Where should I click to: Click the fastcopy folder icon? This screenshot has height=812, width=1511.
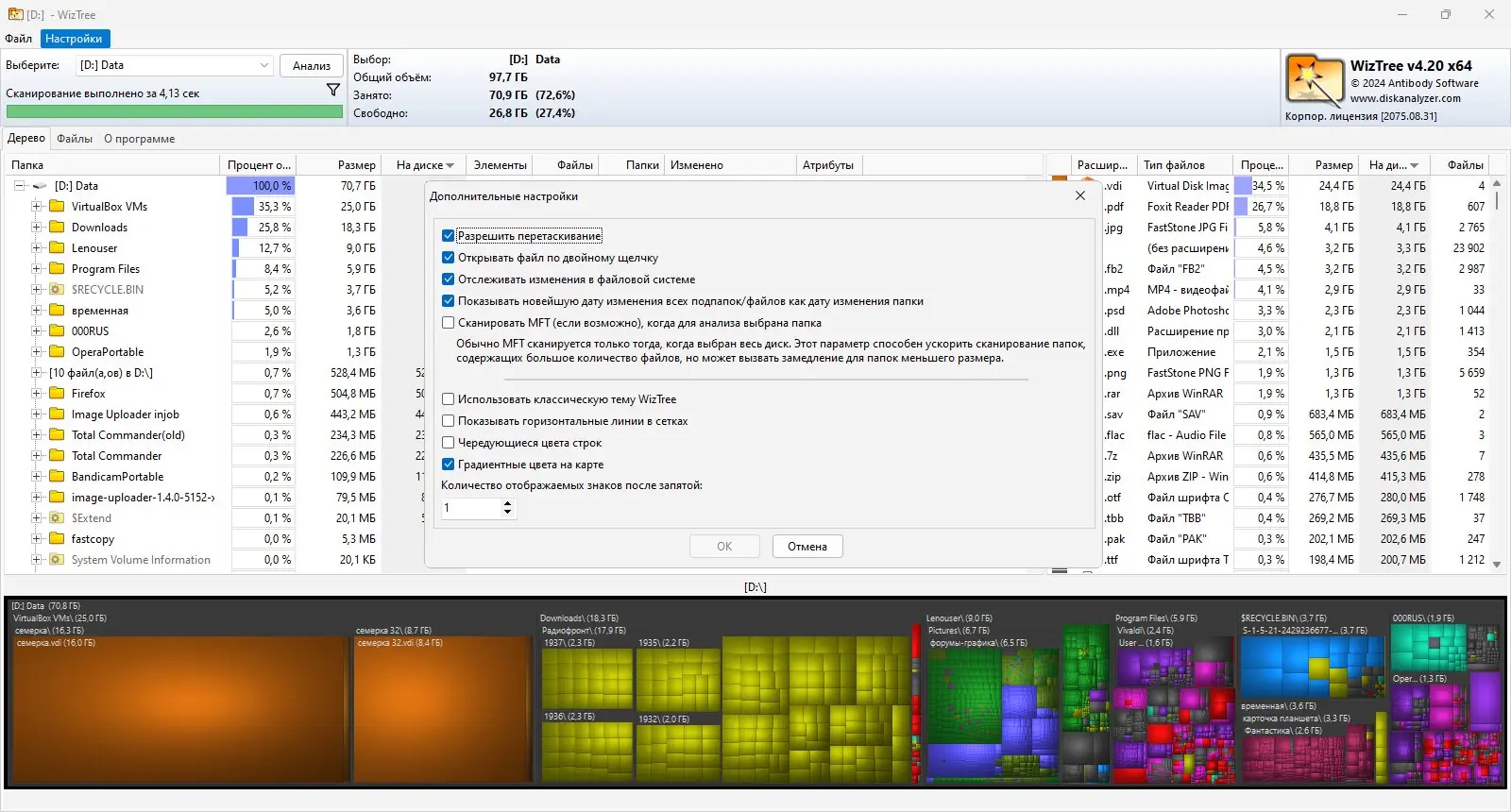(x=57, y=538)
